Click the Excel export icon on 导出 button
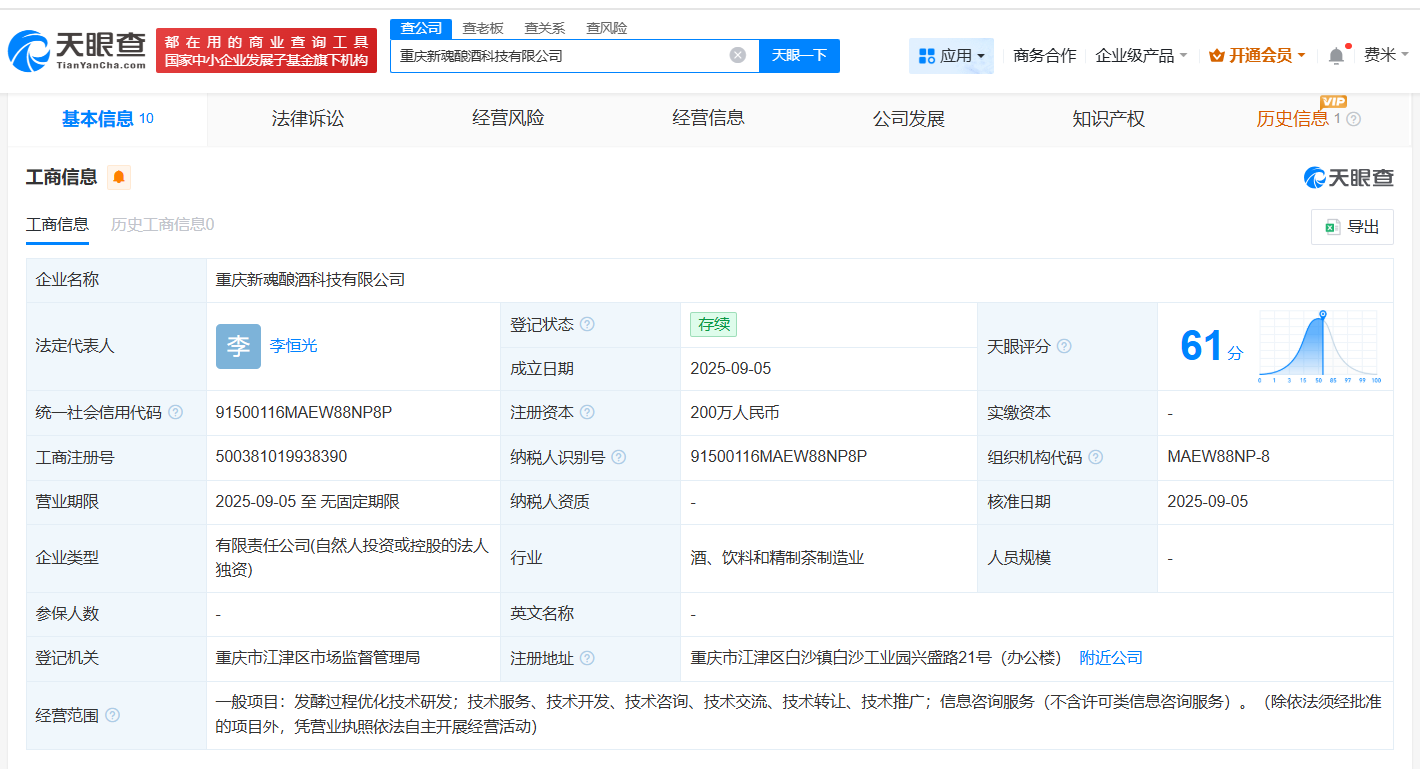 [1335, 226]
